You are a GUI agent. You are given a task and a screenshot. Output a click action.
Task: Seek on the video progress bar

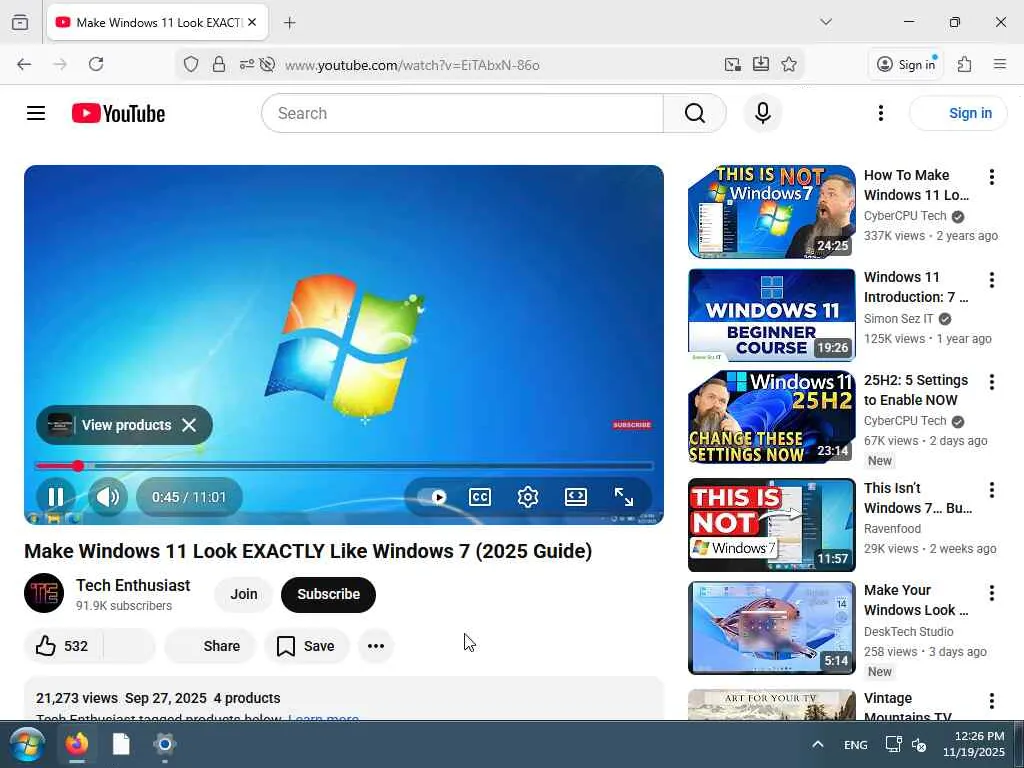(344, 466)
